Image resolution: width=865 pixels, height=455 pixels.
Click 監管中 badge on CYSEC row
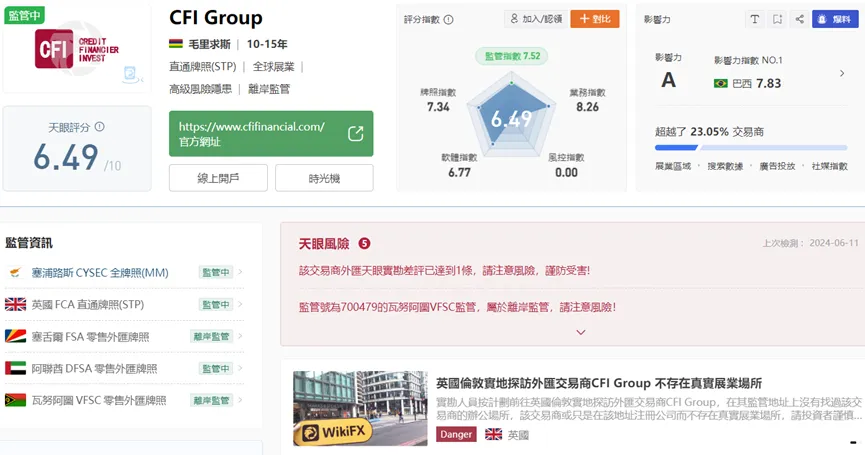216,272
